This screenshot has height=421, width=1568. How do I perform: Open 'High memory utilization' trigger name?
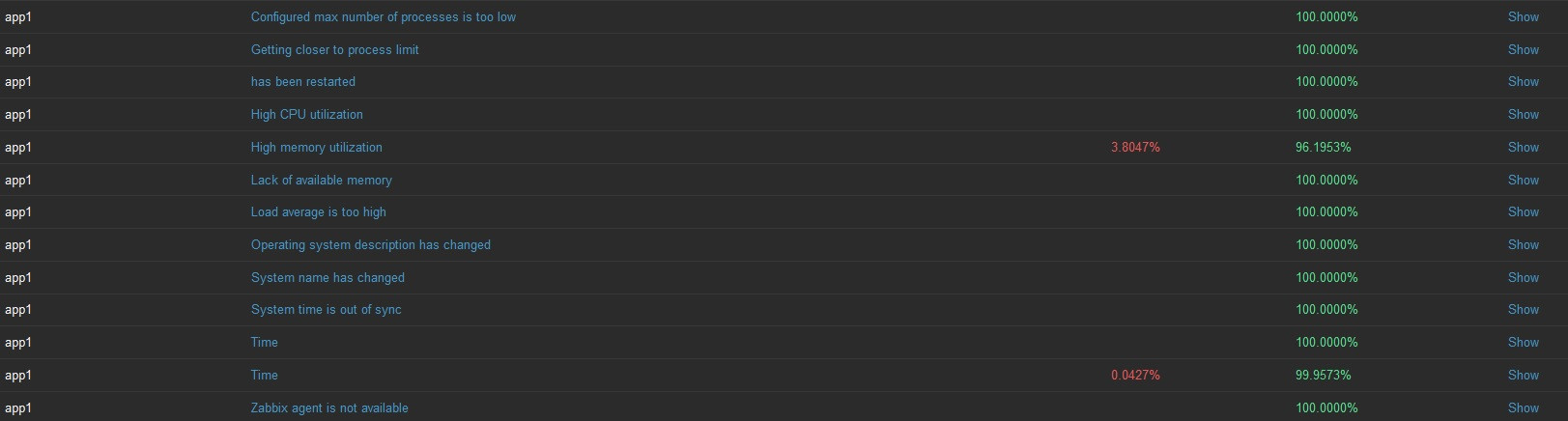[x=316, y=147]
